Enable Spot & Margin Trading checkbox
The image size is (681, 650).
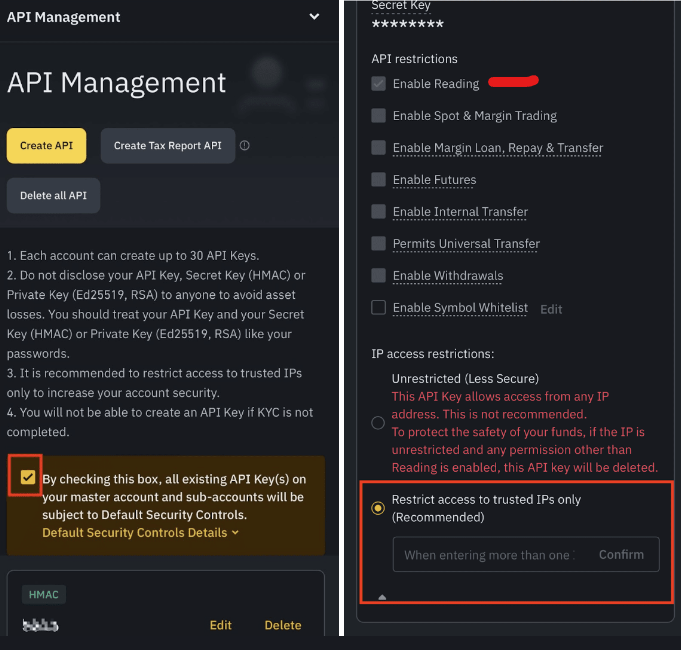click(x=378, y=116)
